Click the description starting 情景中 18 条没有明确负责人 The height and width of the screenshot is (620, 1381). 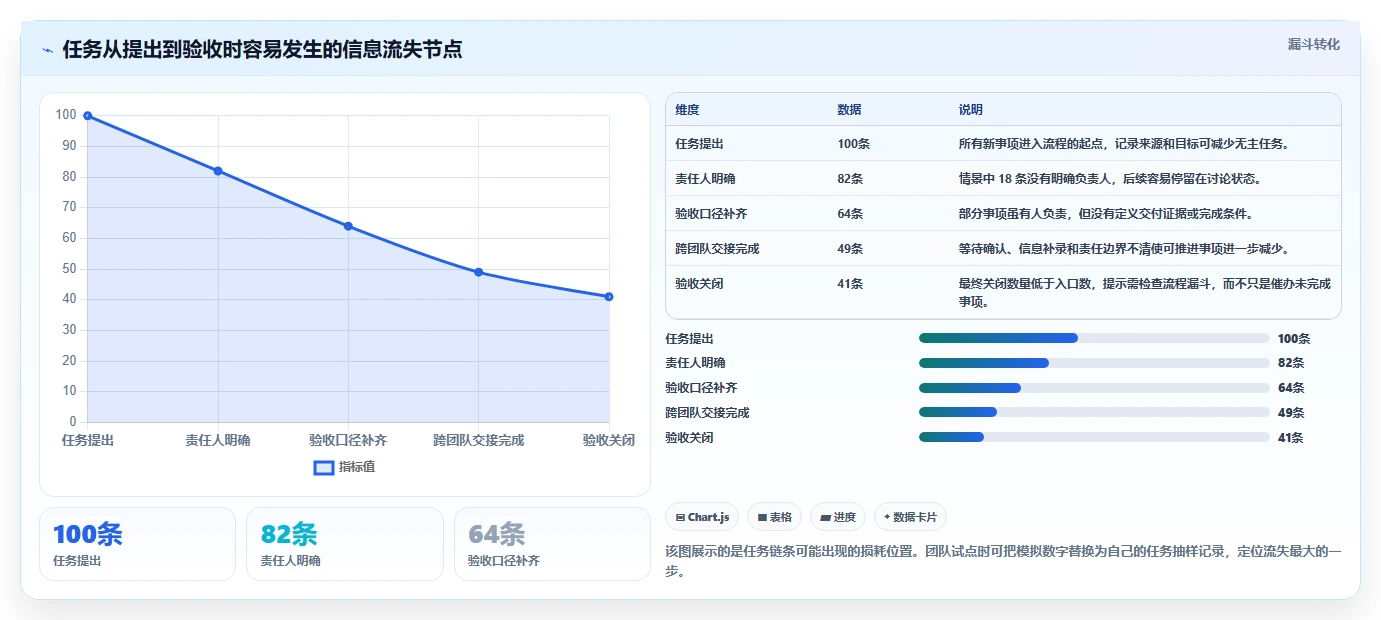(1110, 179)
